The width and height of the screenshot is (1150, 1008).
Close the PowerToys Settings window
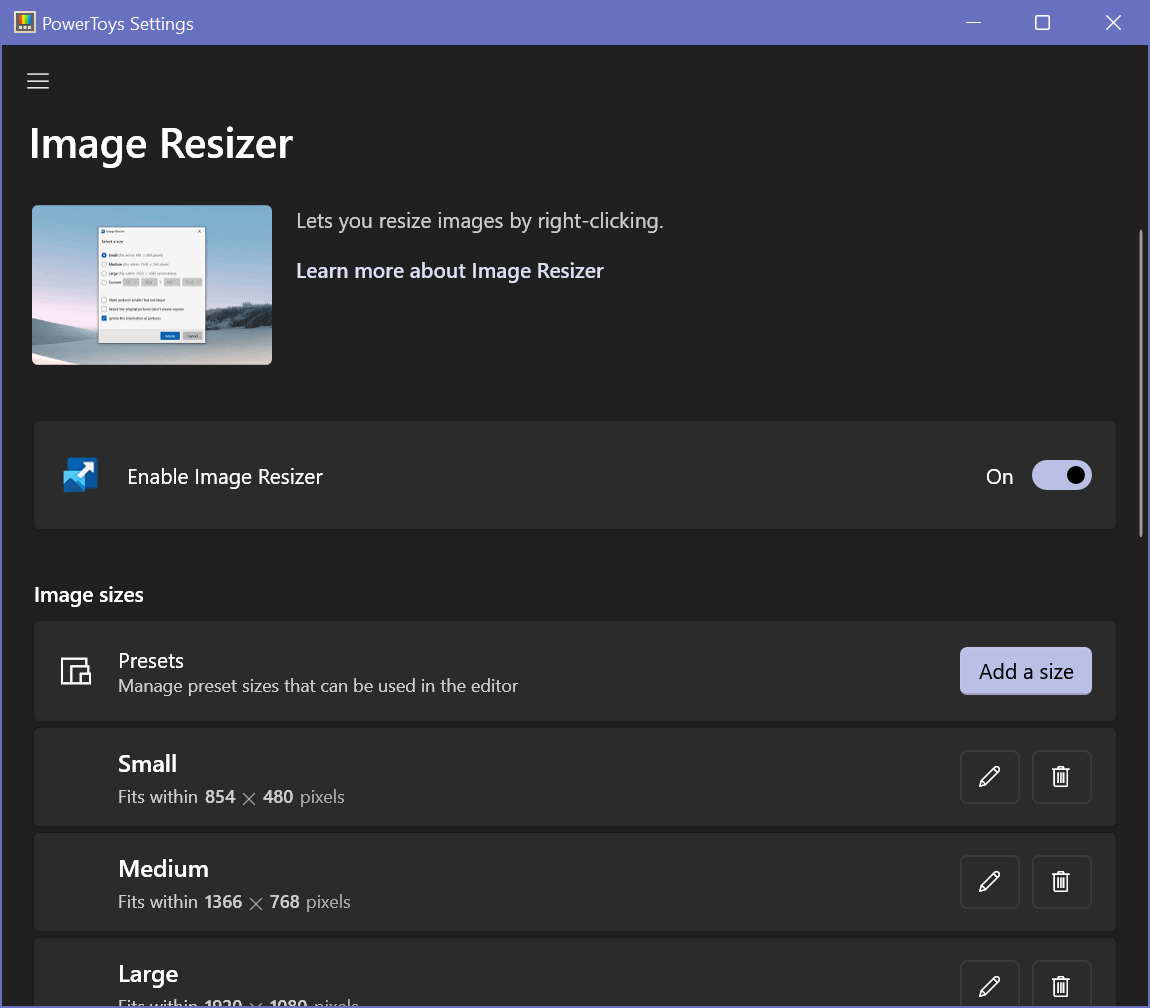pyautogui.click(x=1113, y=23)
